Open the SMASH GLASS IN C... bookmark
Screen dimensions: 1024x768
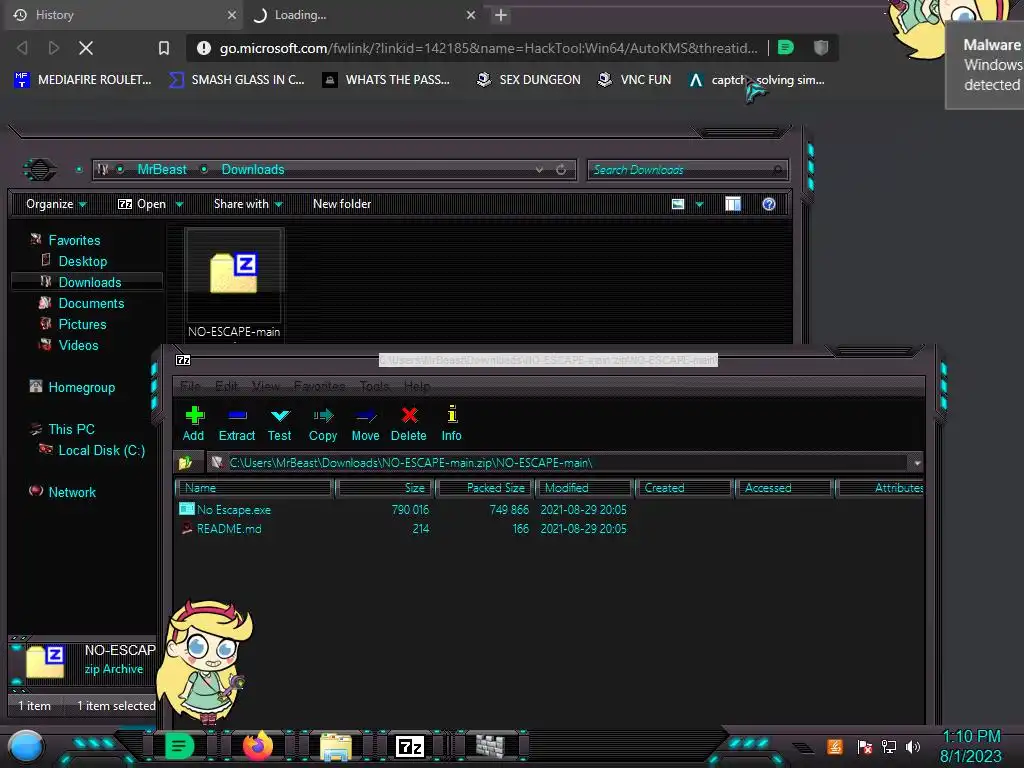(236, 80)
